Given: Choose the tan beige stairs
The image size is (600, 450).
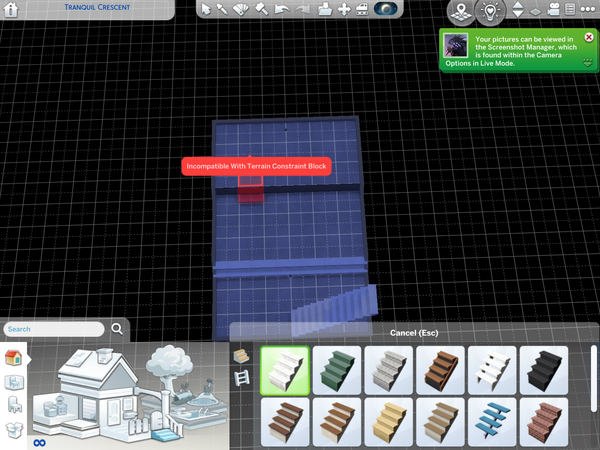Looking at the screenshot, I should click(440, 422).
